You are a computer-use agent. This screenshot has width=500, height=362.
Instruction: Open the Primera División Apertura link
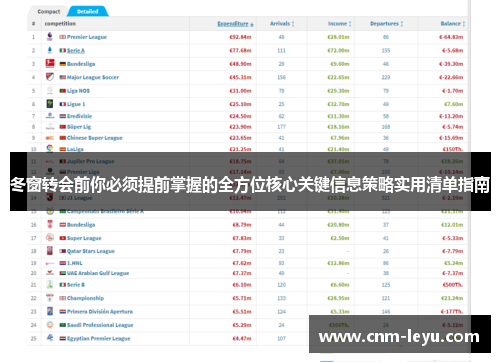[x=100, y=312]
